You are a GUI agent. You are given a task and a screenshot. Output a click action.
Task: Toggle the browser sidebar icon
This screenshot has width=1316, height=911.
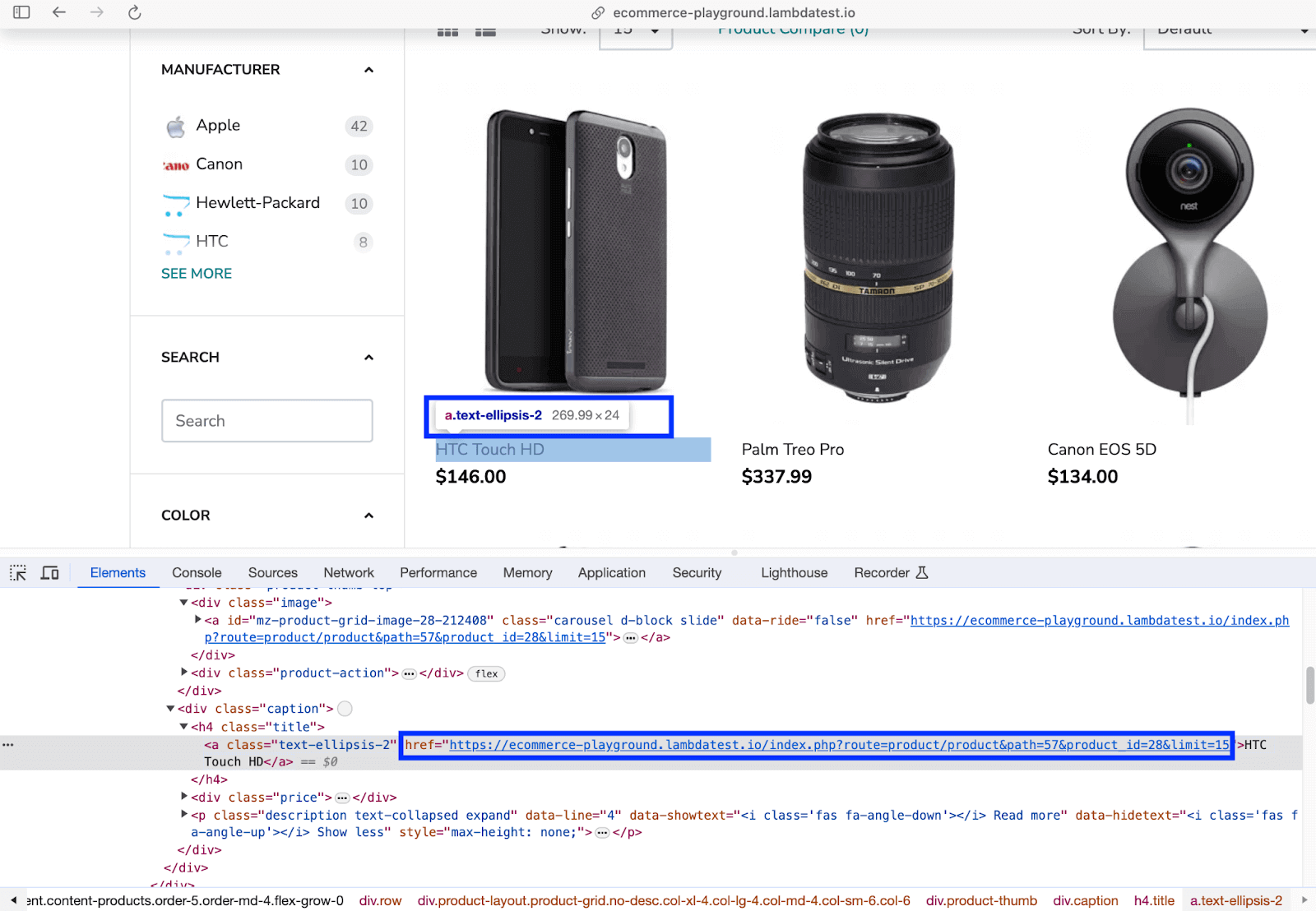click(x=21, y=12)
